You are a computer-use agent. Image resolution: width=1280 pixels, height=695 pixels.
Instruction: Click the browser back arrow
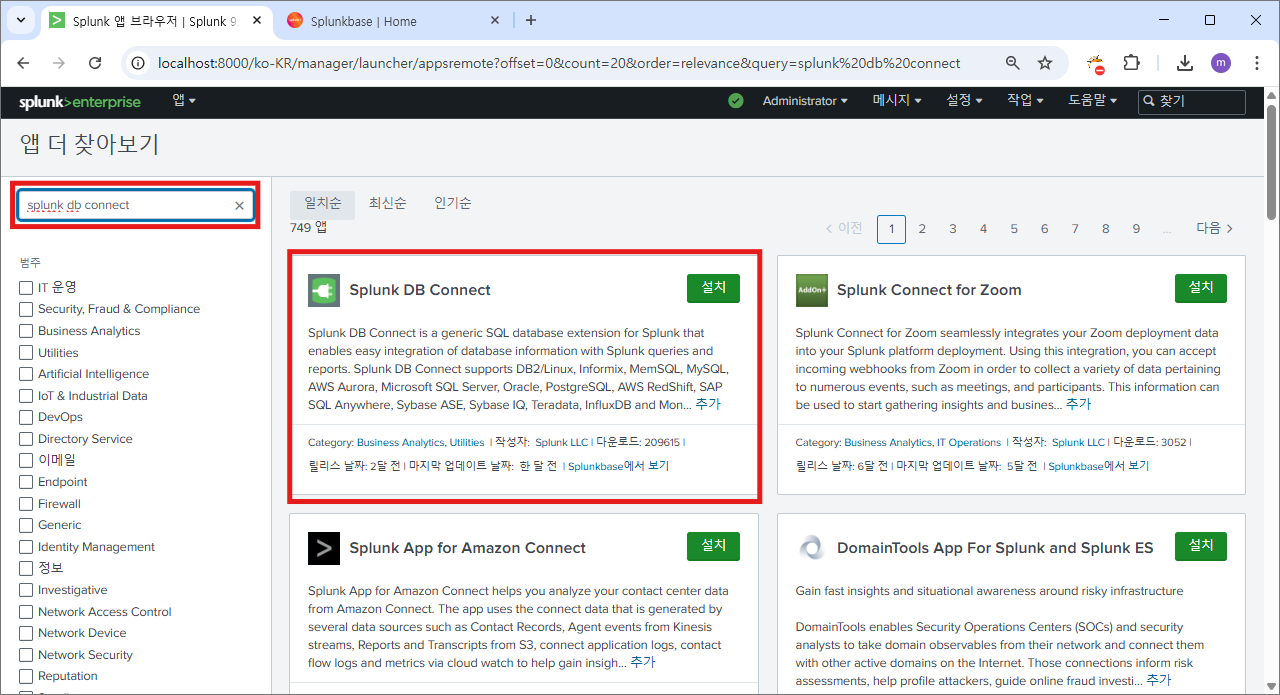tap(24, 63)
